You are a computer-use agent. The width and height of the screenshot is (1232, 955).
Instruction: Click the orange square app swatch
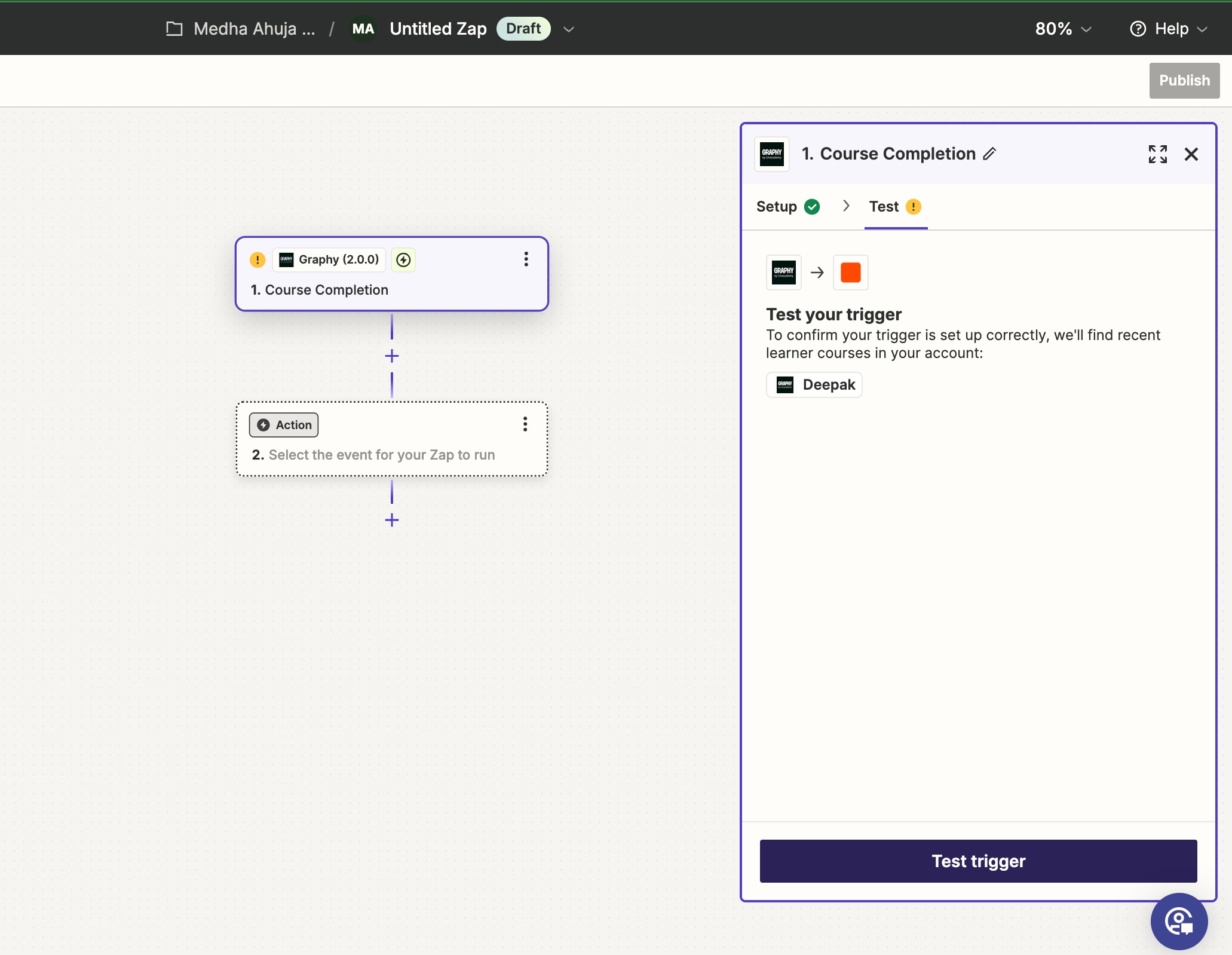[x=850, y=273]
